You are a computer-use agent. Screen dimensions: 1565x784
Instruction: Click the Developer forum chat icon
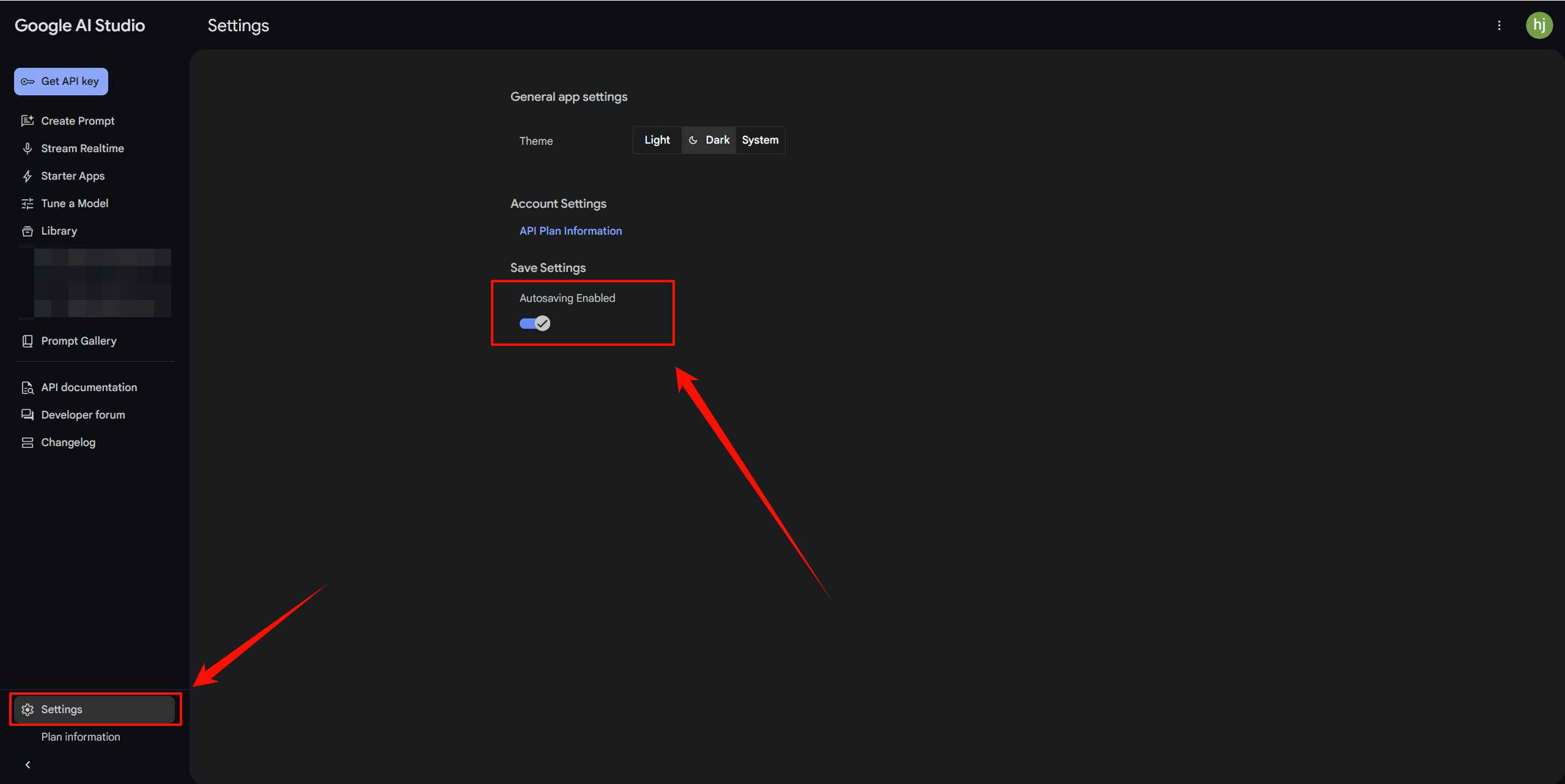(28, 415)
